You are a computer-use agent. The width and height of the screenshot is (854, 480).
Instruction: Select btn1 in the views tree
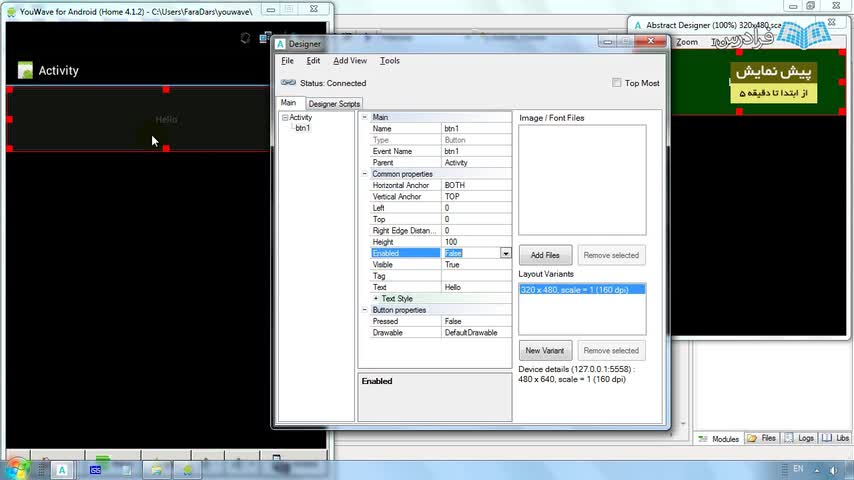tap(303, 128)
